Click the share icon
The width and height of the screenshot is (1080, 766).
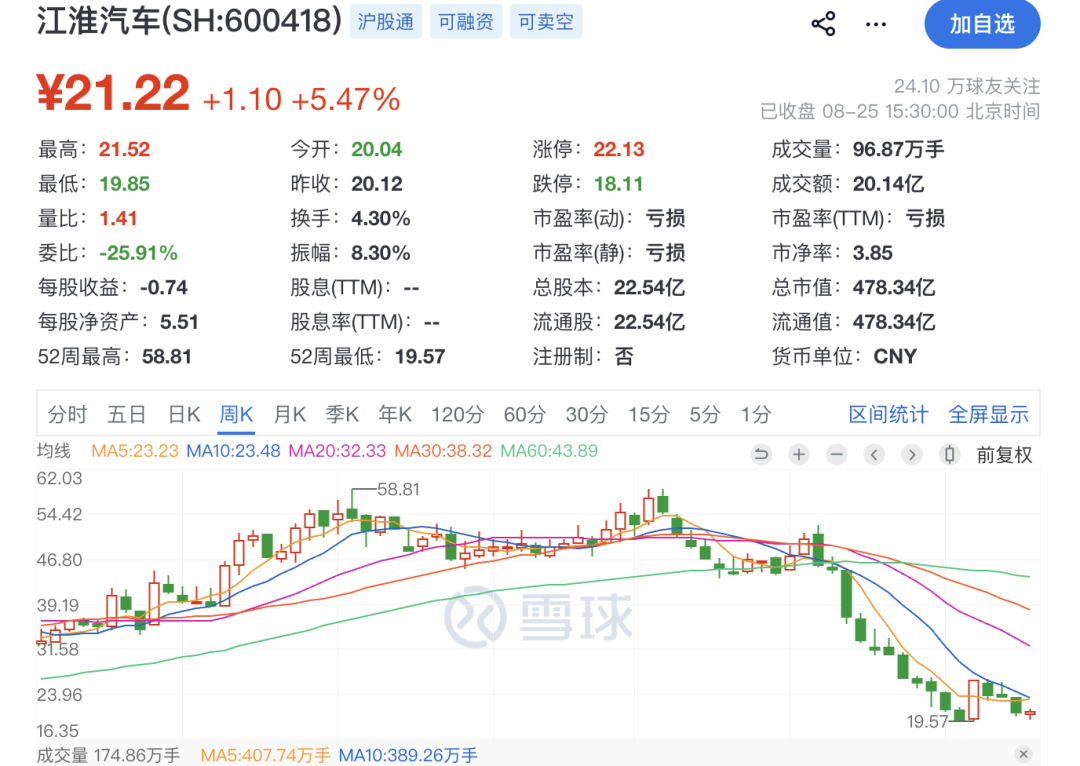tap(823, 24)
